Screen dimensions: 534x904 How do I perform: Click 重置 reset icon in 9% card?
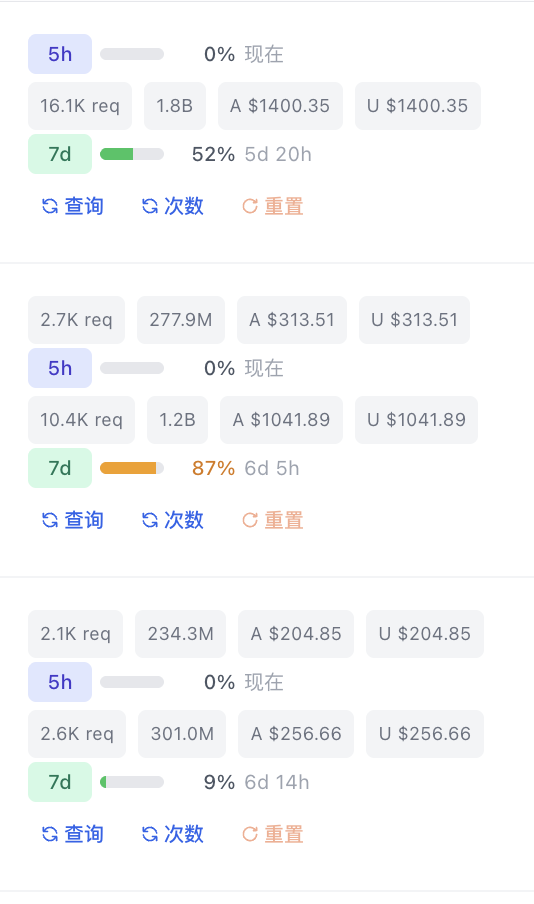[x=250, y=834]
